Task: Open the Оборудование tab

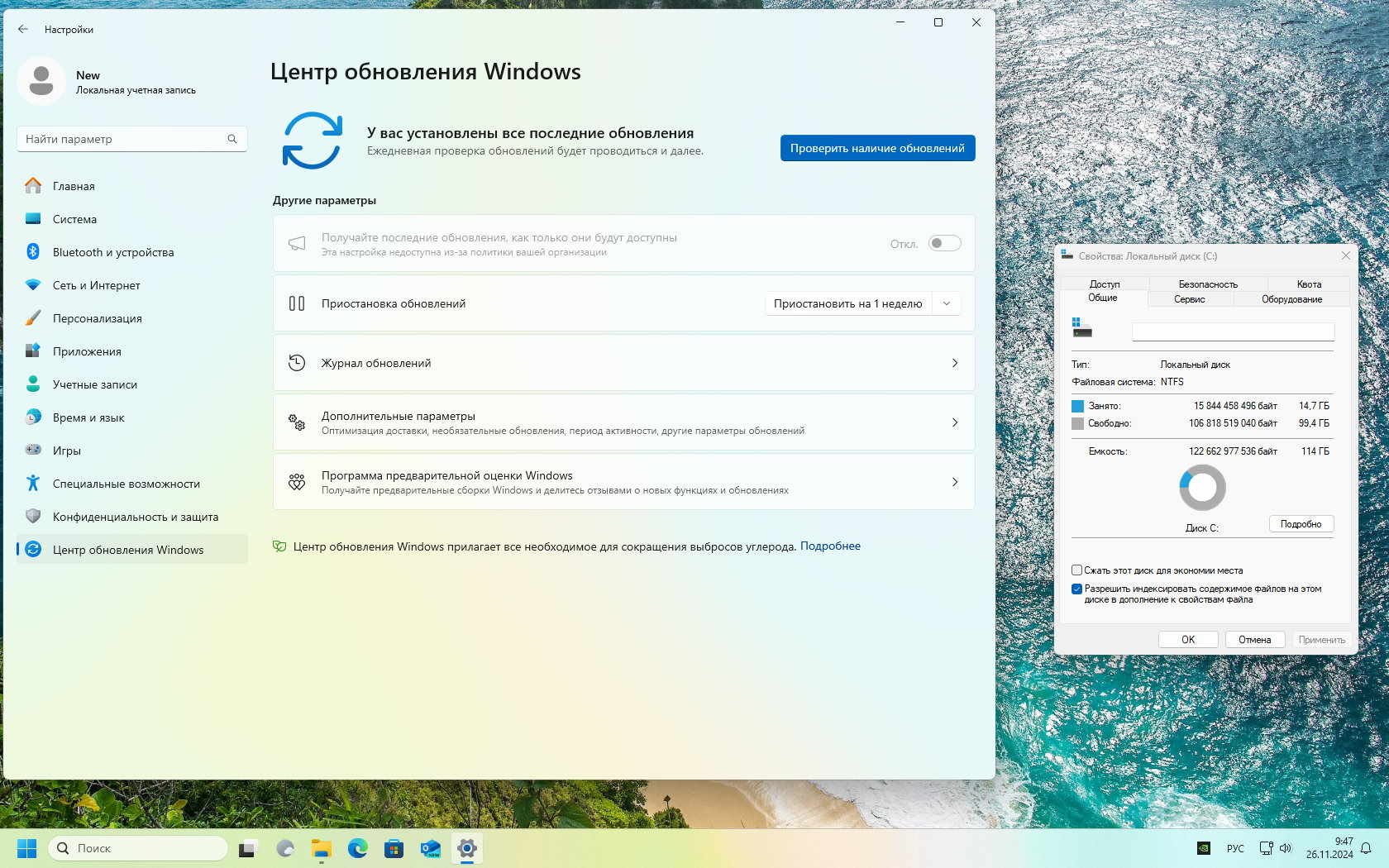Action: click(1291, 299)
